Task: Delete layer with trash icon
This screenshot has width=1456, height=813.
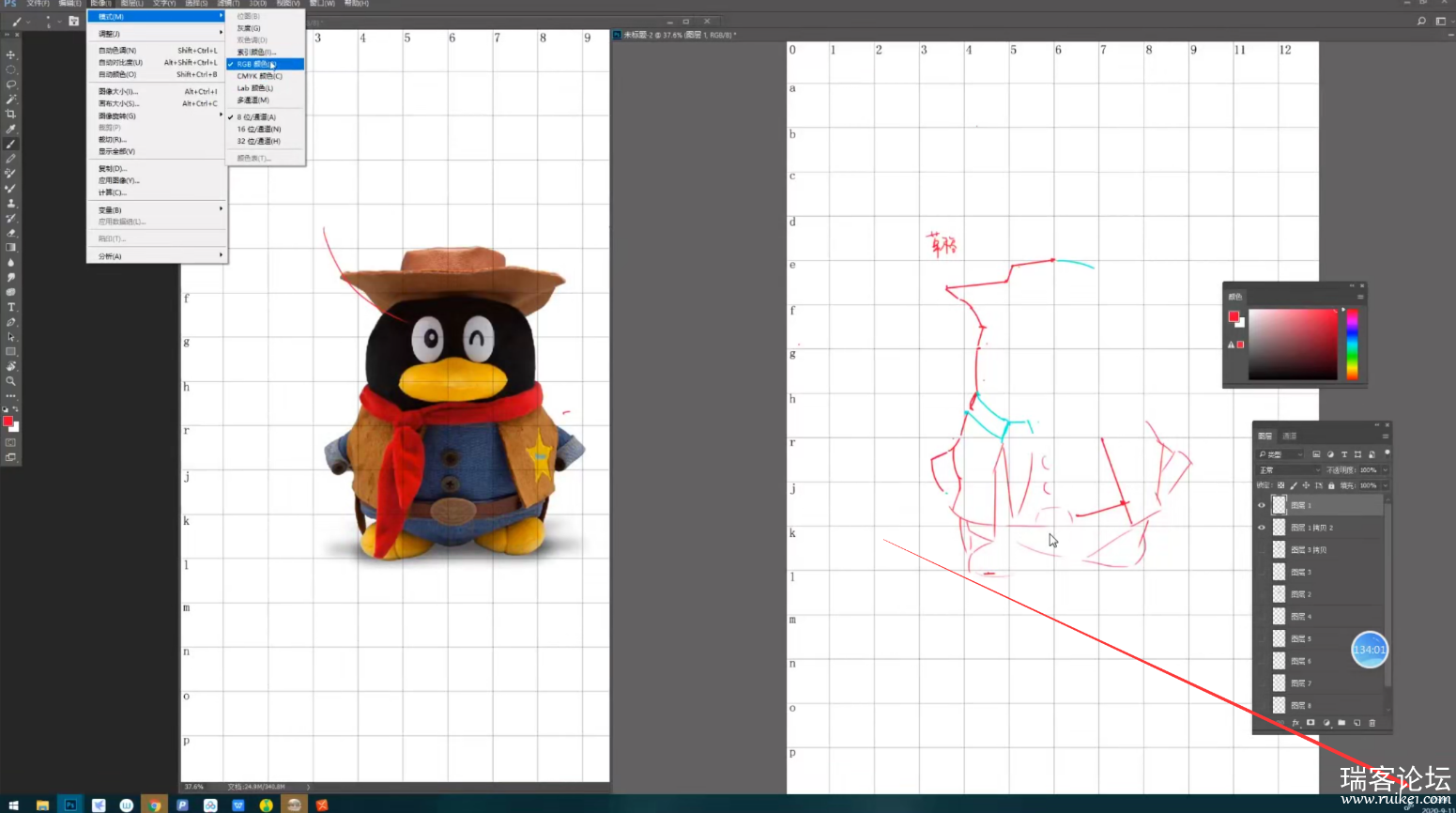Action: 1372,723
